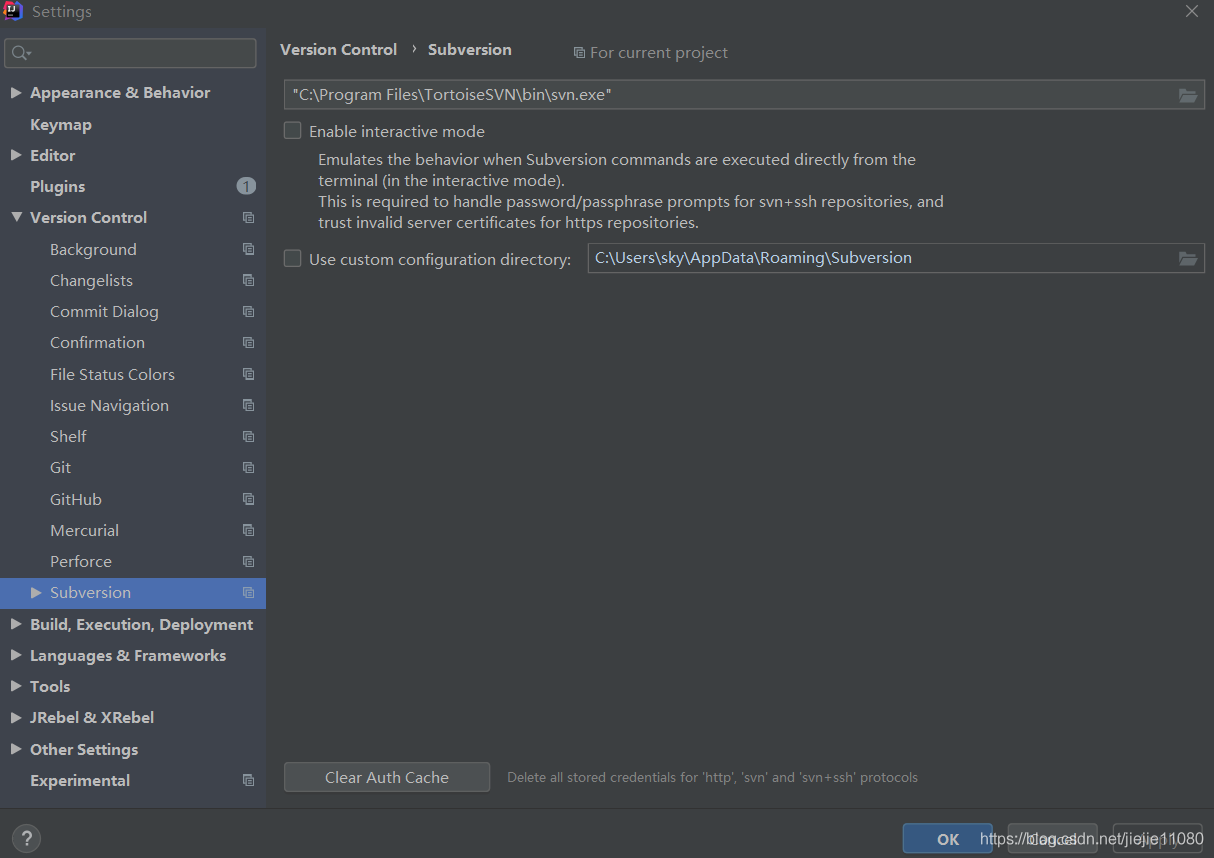This screenshot has width=1214, height=858.
Task: Browse for svn.exe path via folder icon
Action: (1188, 95)
